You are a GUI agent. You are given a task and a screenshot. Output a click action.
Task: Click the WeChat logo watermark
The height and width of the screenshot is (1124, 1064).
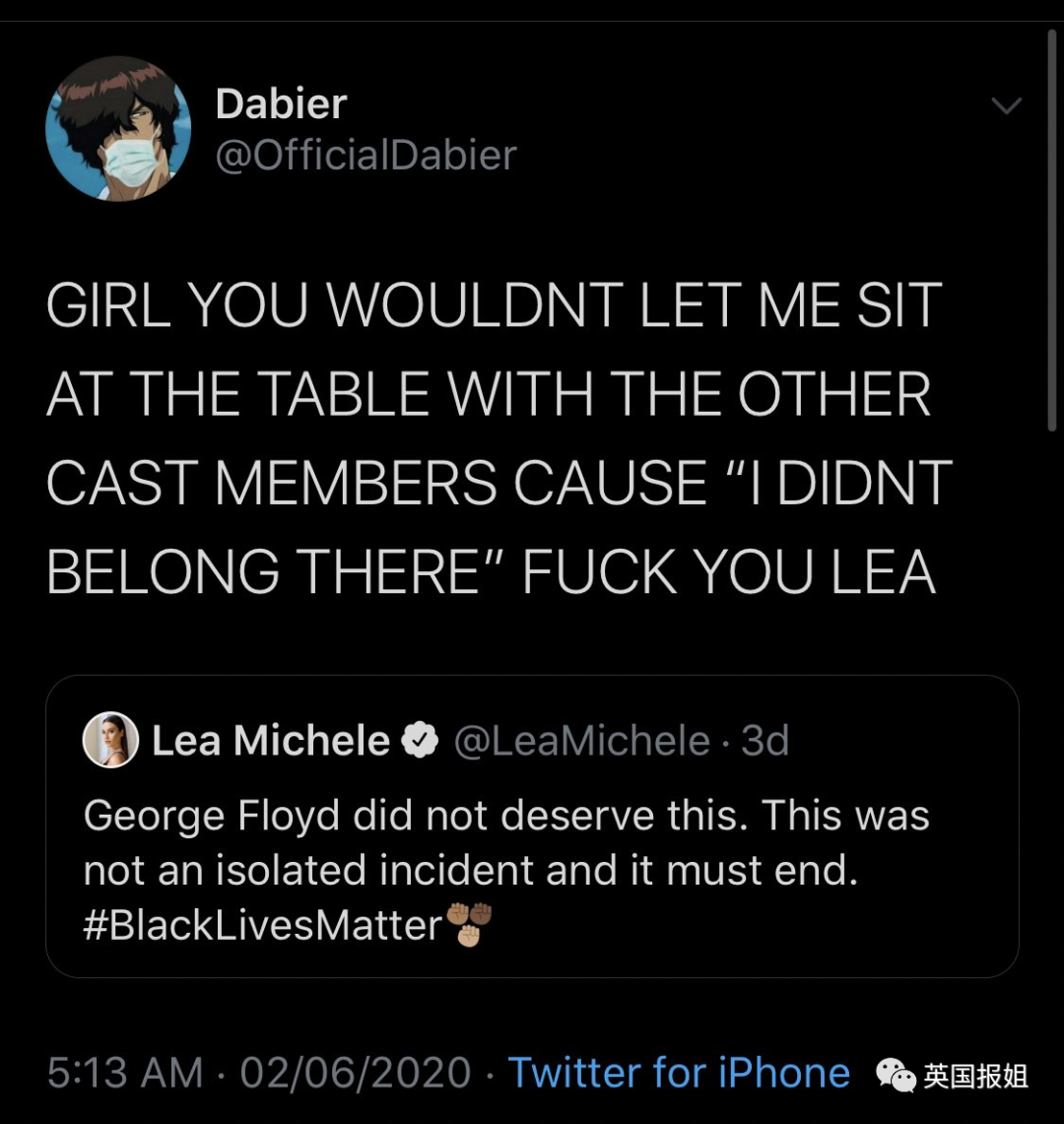896,1076
